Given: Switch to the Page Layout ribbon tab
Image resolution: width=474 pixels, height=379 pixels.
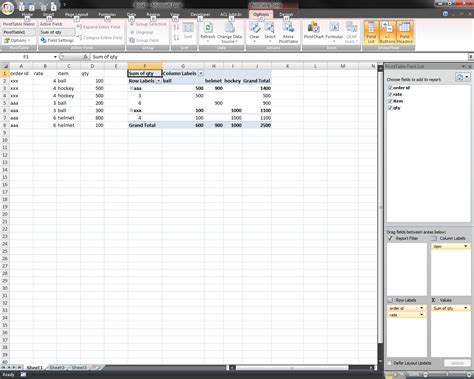Looking at the screenshot, I should (76, 14).
